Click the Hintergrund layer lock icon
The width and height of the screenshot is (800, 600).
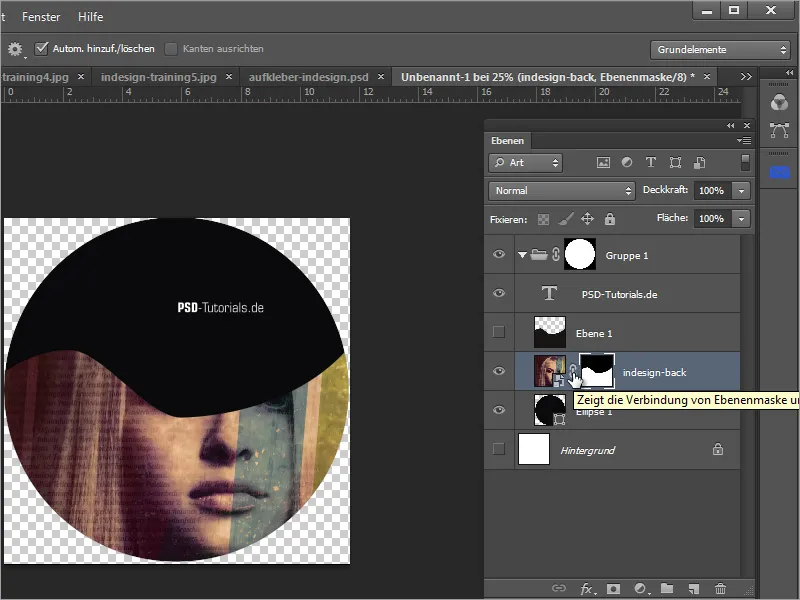[x=718, y=449]
